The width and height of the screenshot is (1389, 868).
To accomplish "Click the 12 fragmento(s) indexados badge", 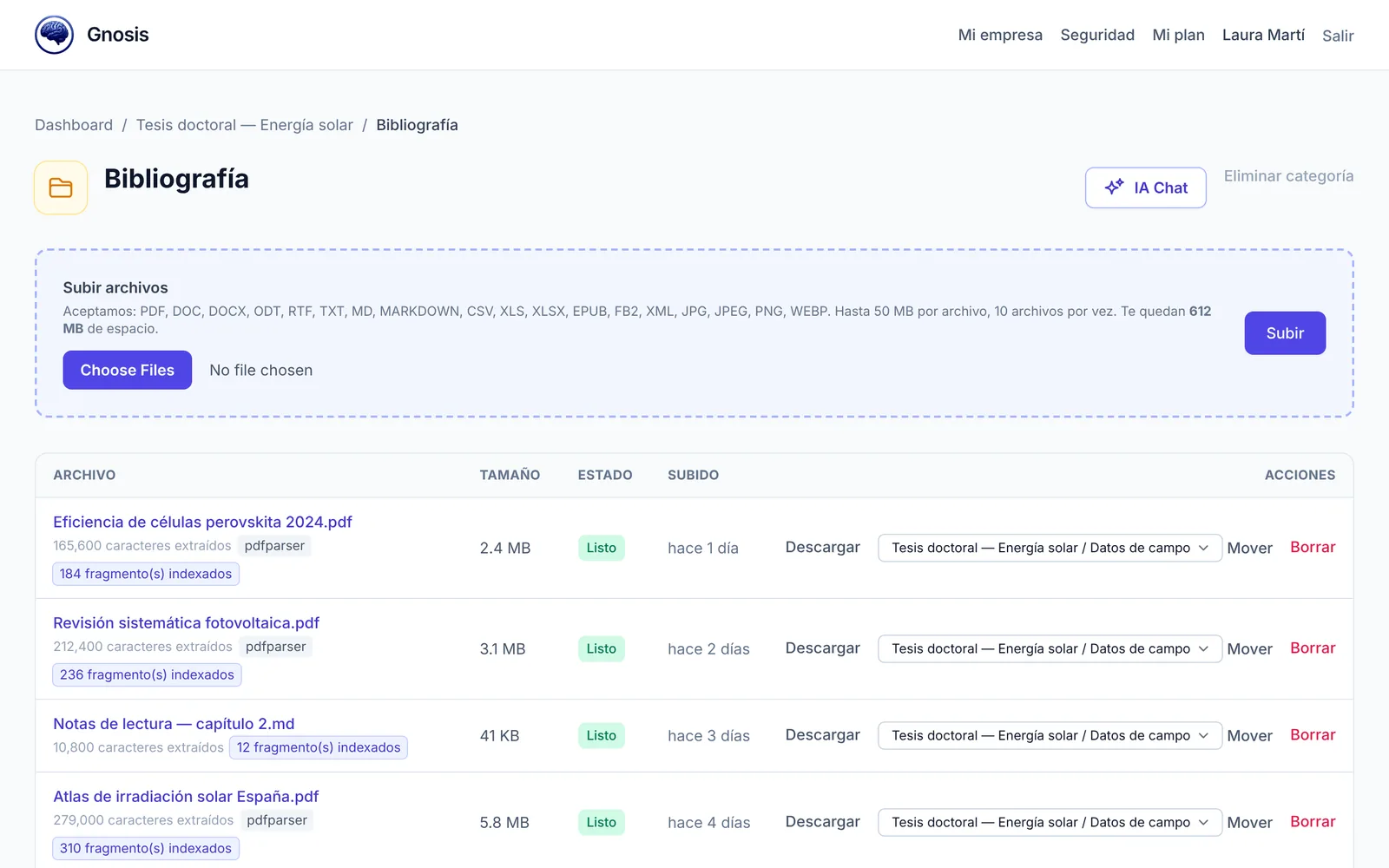I will pos(319,747).
